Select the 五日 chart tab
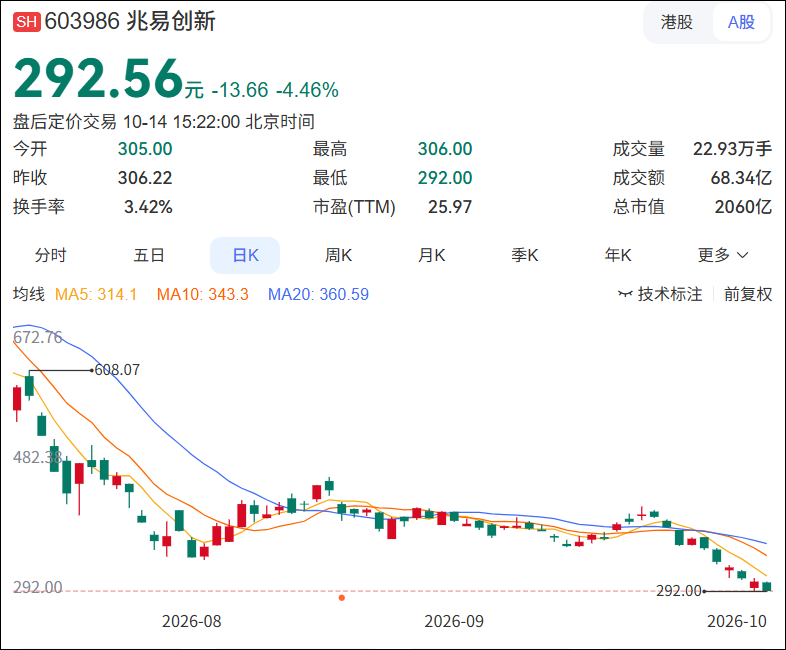The height and width of the screenshot is (650, 786). coord(149,255)
